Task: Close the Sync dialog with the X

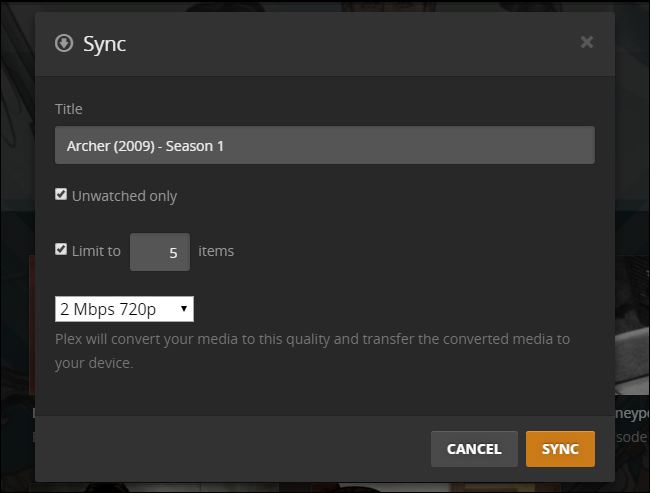Action: pyautogui.click(x=587, y=42)
